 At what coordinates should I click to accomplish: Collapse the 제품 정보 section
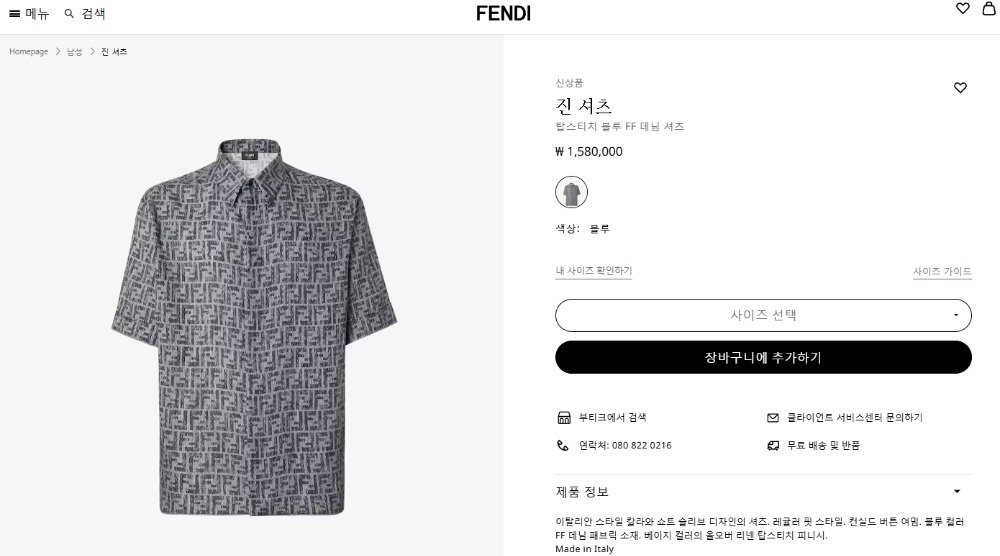pos(956,492)
